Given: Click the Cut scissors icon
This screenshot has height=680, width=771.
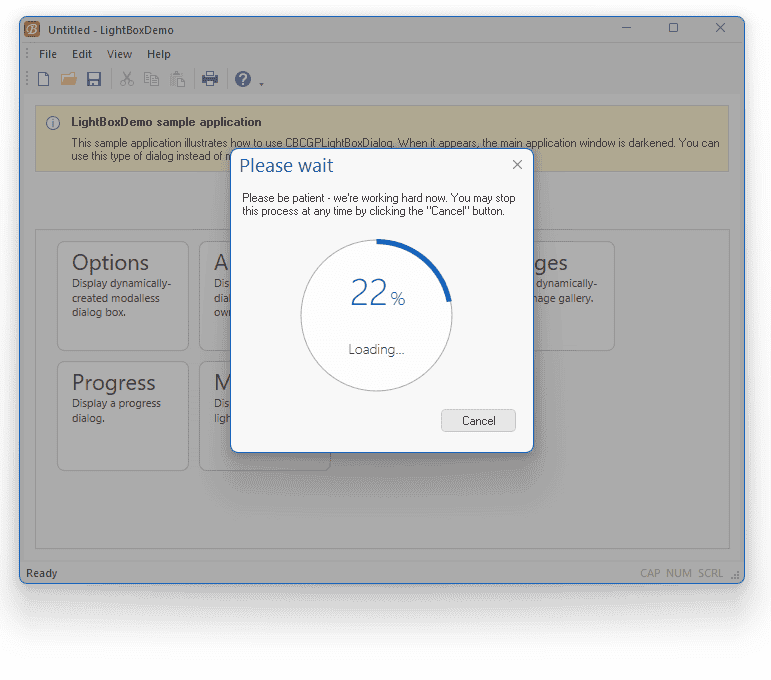Looking at the screenshot, I should coord(127,79).
